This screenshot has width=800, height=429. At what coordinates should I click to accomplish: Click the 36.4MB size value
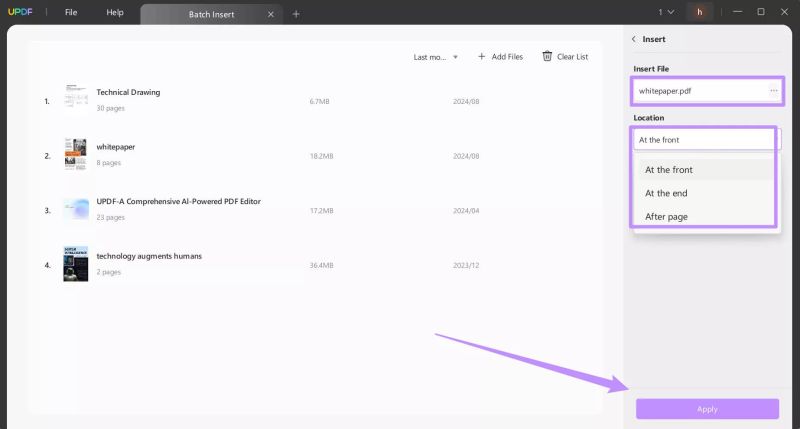coord(321,265)
